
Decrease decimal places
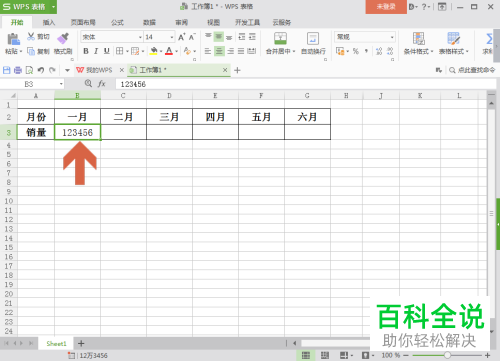[x=390, y=51]
